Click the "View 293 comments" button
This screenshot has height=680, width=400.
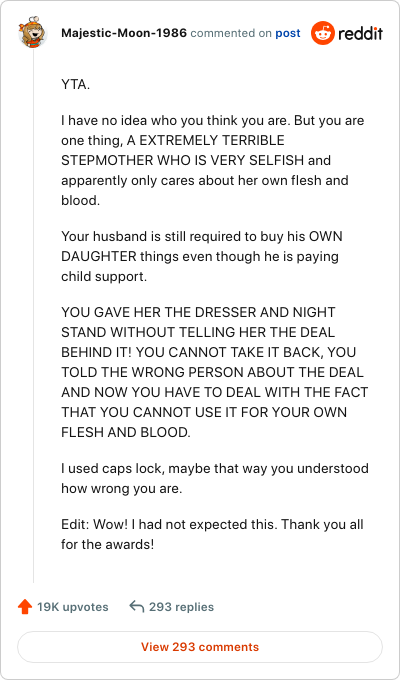click(200, 647)
